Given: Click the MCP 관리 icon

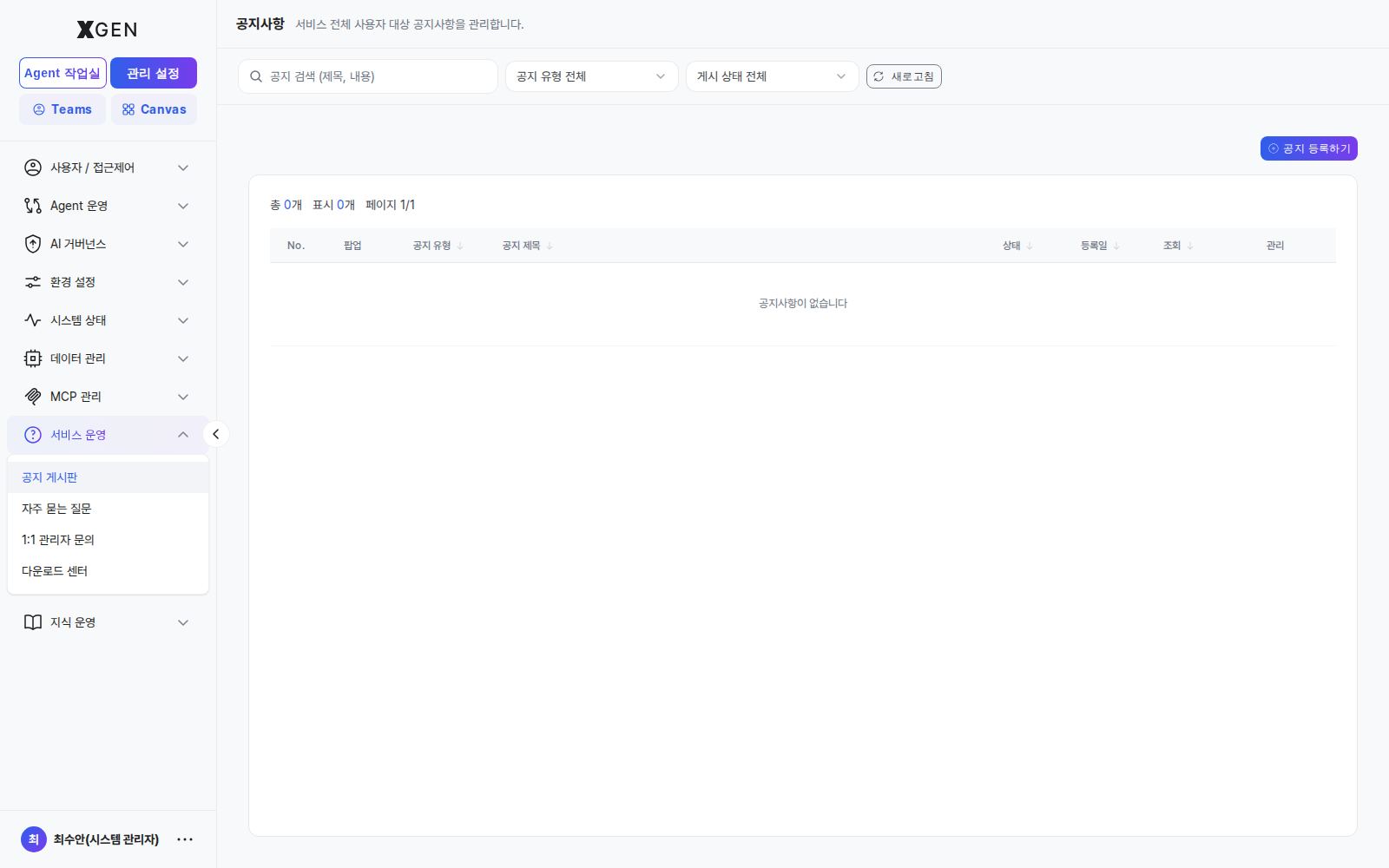Looking at the screenshot, I should click(33, 397).
